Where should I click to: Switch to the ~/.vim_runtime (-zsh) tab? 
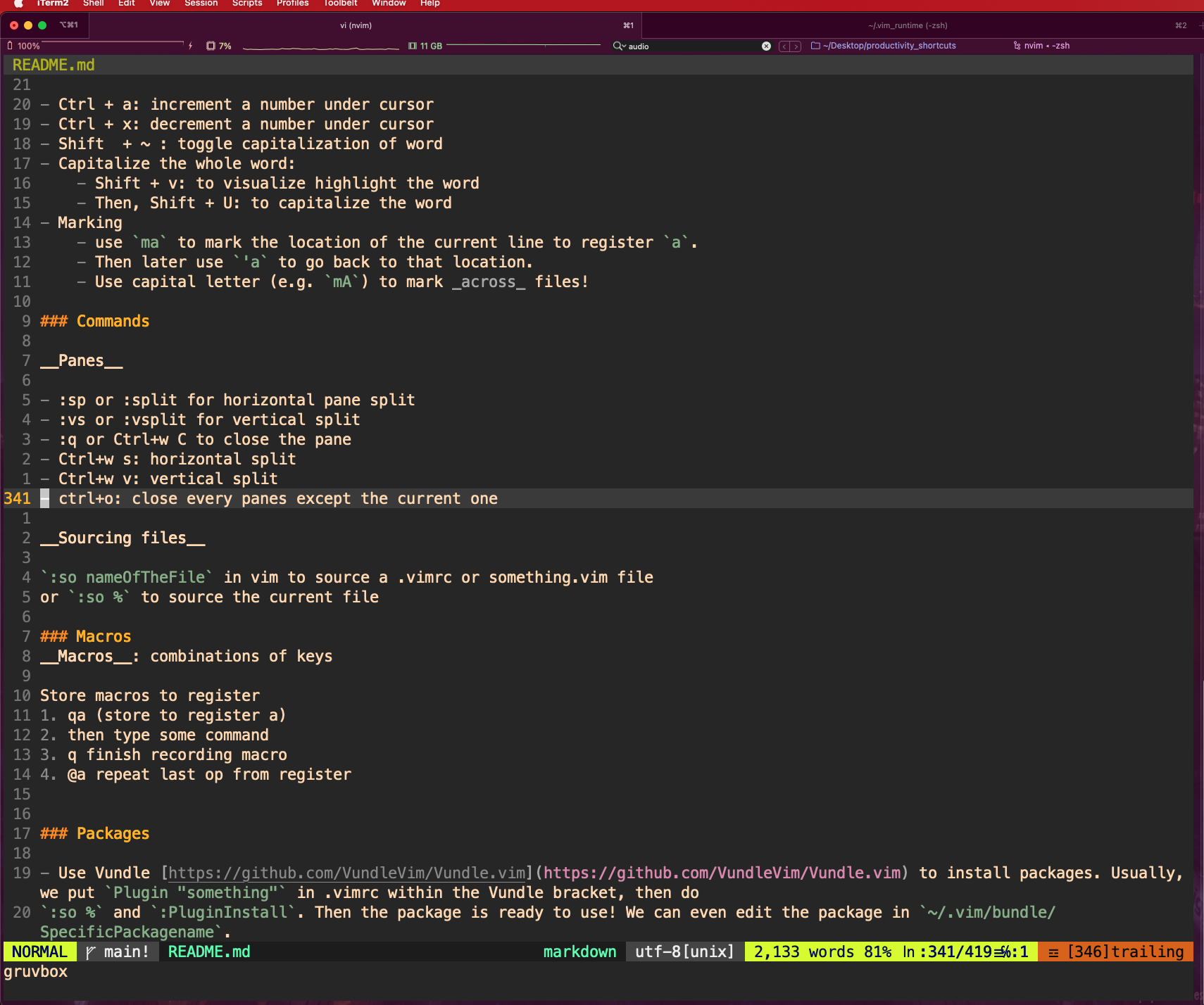tap(908, 25)
